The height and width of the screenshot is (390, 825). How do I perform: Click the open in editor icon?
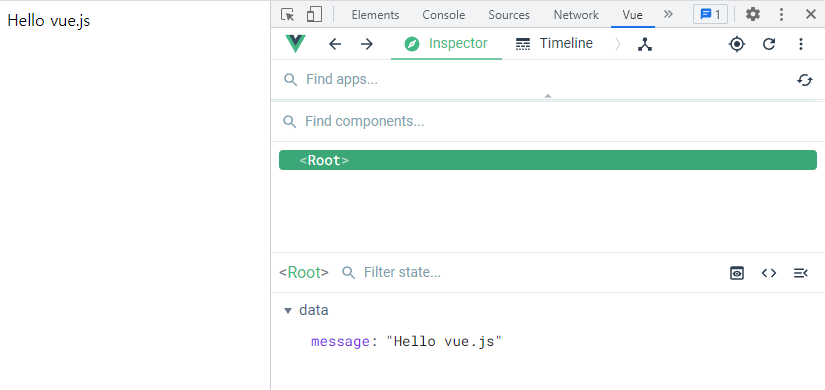pyautogui.click(x=801, y=273)
